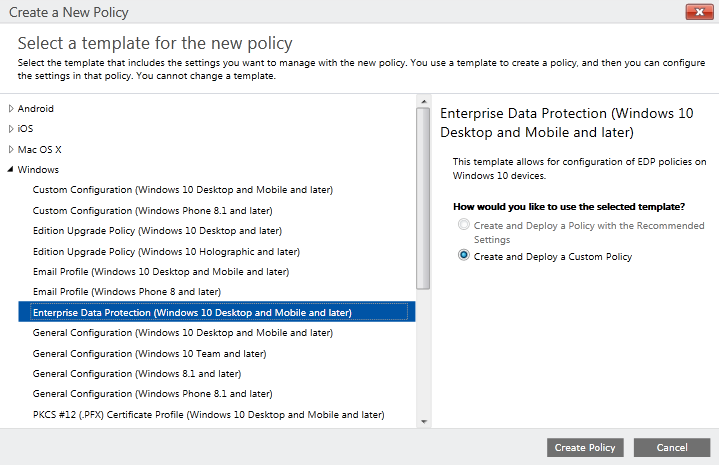Choose Email Profile (Windows 10 Desktop and Mobile)
This screenshot has width=719, height=465.
click(160, 272)
